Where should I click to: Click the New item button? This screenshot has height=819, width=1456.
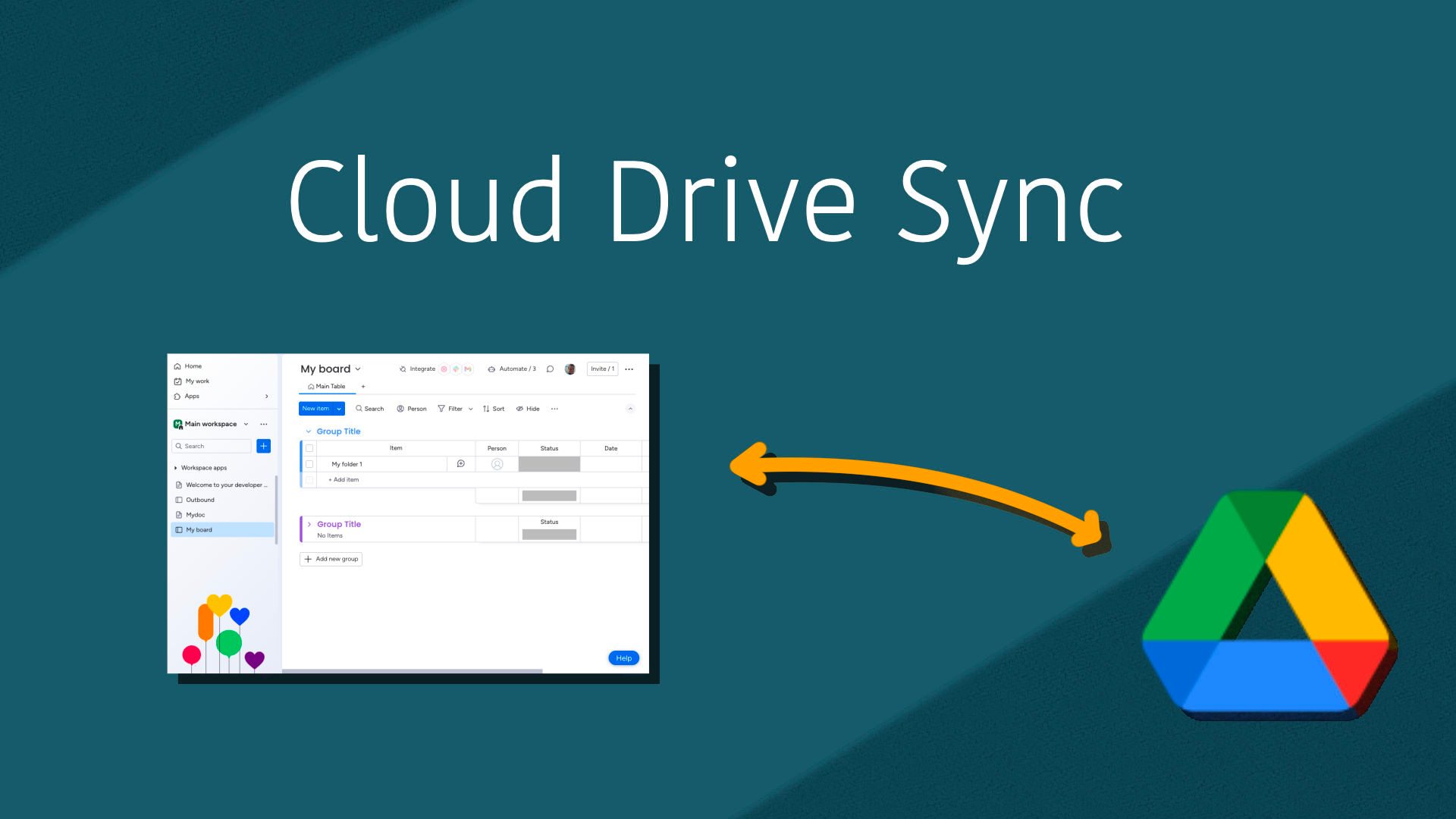tap(315, 409)
